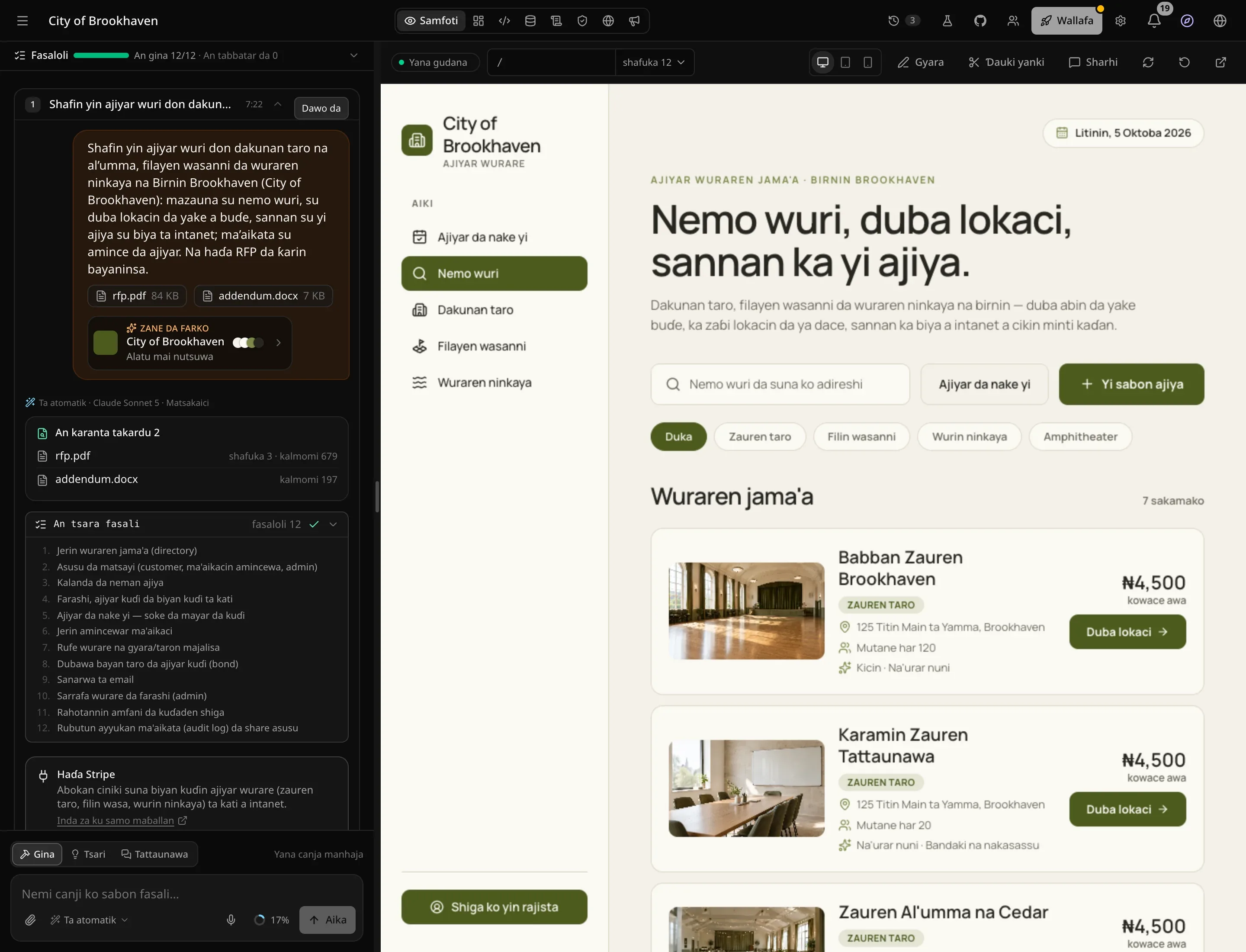Open the lab flask icon
This screenshot has width=1246, height=952.
click(947, 21)
